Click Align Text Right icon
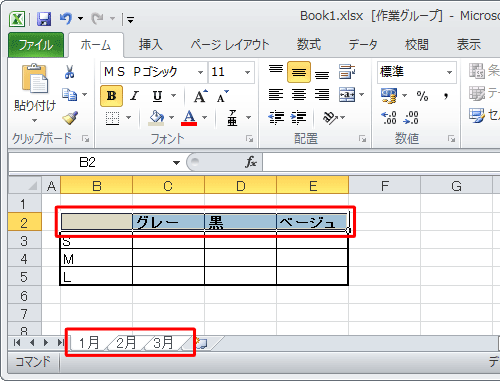Viewport: 500px width, 381px height. (x=322, y=95)
